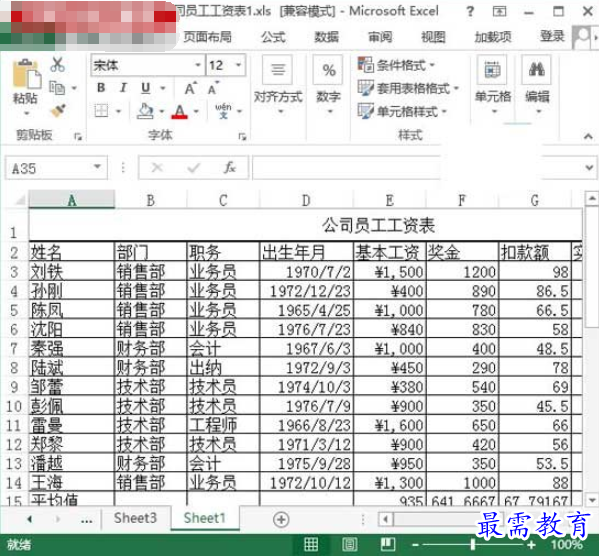599x556 pixels.
Task: Open the underline style dropdown arrow
Action: tap(163, 88)
